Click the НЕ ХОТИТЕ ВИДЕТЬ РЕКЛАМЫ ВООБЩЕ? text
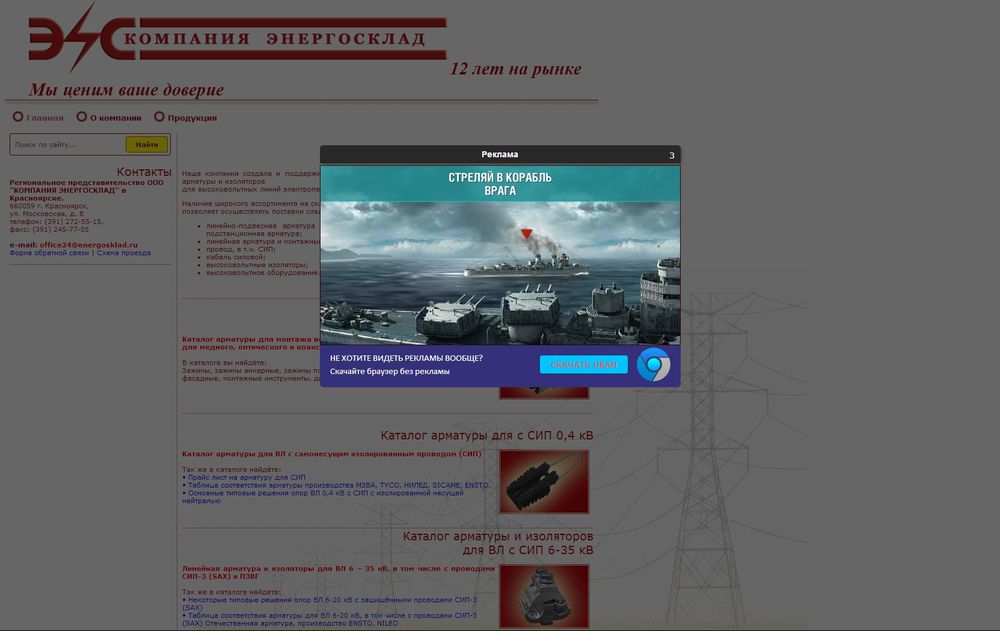 (x=406, y=358)
